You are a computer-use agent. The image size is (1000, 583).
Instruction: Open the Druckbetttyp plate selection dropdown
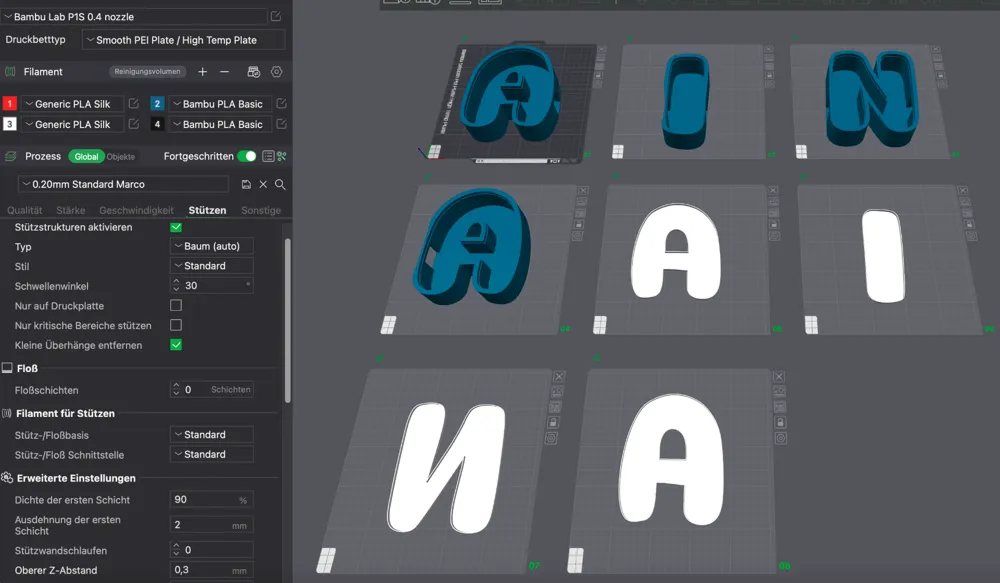pyautogui.click(x=185, y=39)
